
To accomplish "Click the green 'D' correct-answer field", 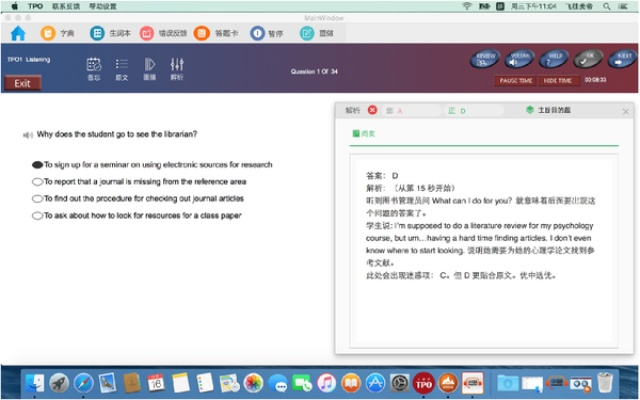I will pyautogui.click(x=475, y=111).
